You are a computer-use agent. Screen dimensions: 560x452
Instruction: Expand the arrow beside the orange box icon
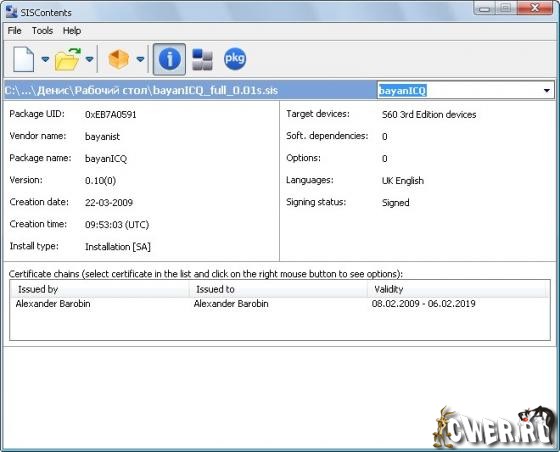[x=141, y=59]
